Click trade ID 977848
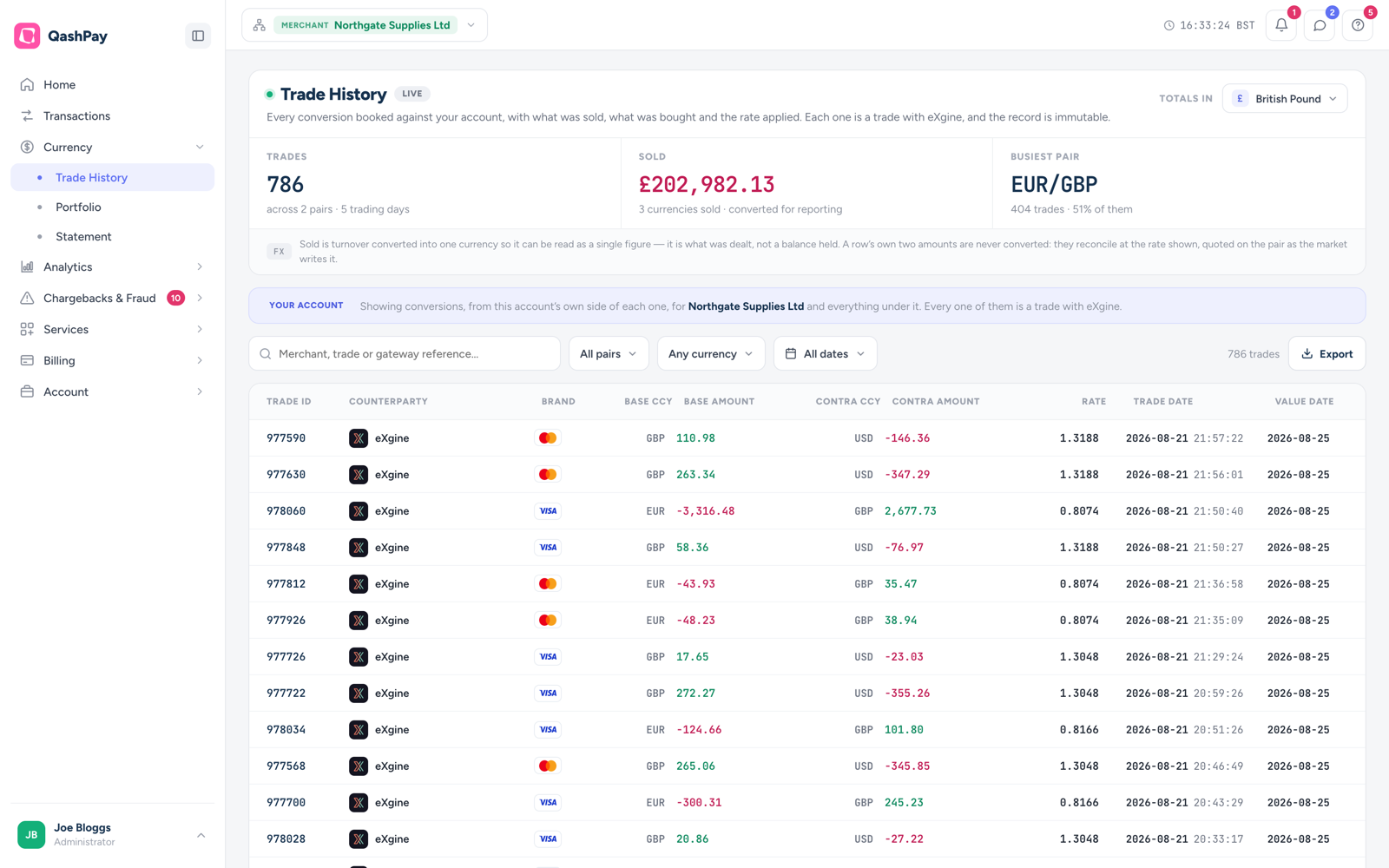1389x868 pixels. 286,548
